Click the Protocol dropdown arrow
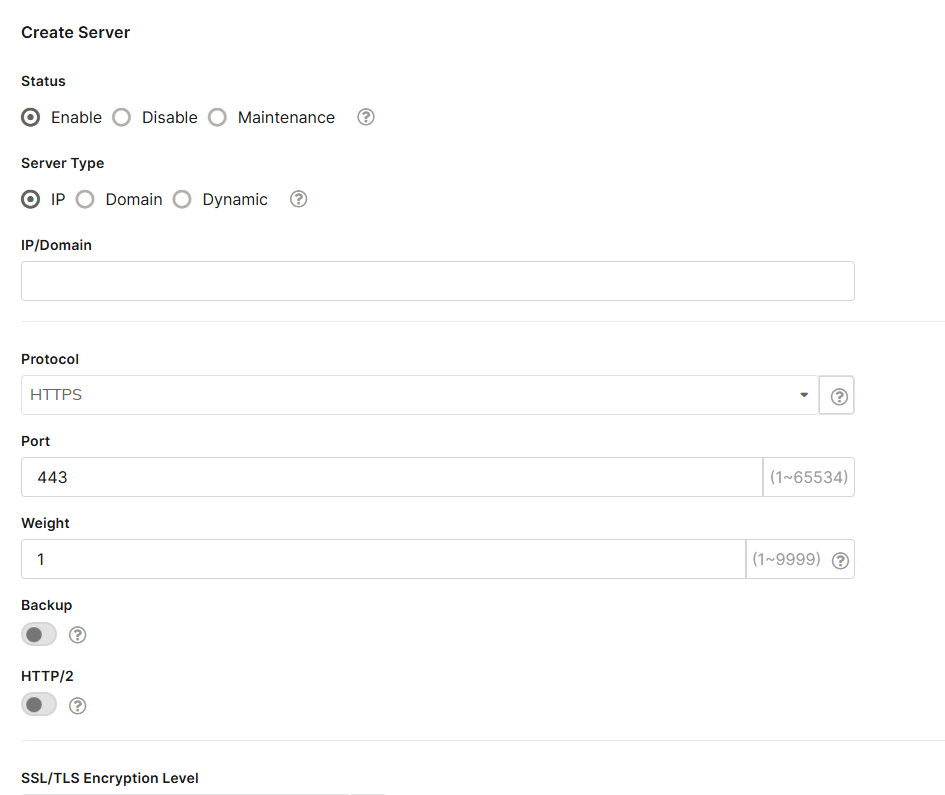The image size is (945, 795). pyautogui.click(x=804, y=395)
